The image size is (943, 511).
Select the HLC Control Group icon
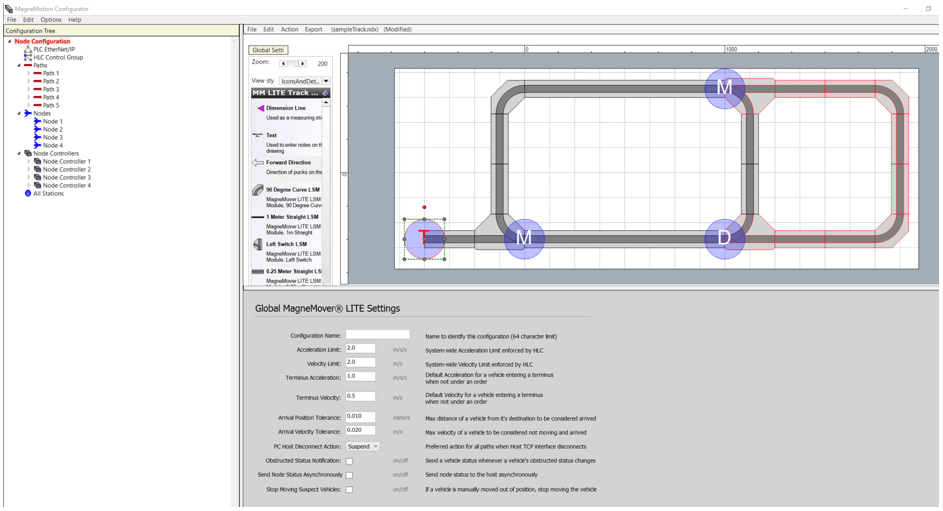[28, 57]
